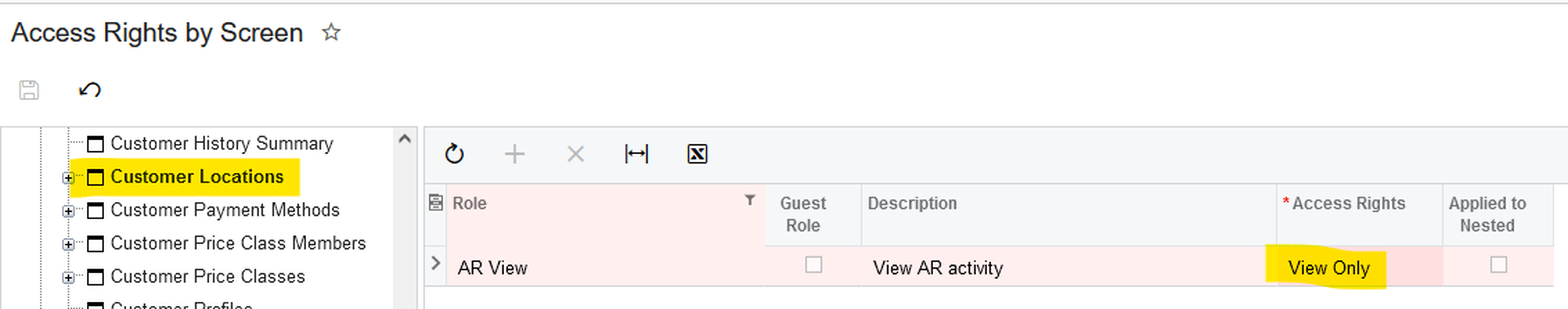Screen dimensions: 1568x309
Task: Click the Fit to Screen columns icon
Action: click(x=636, y=154)
